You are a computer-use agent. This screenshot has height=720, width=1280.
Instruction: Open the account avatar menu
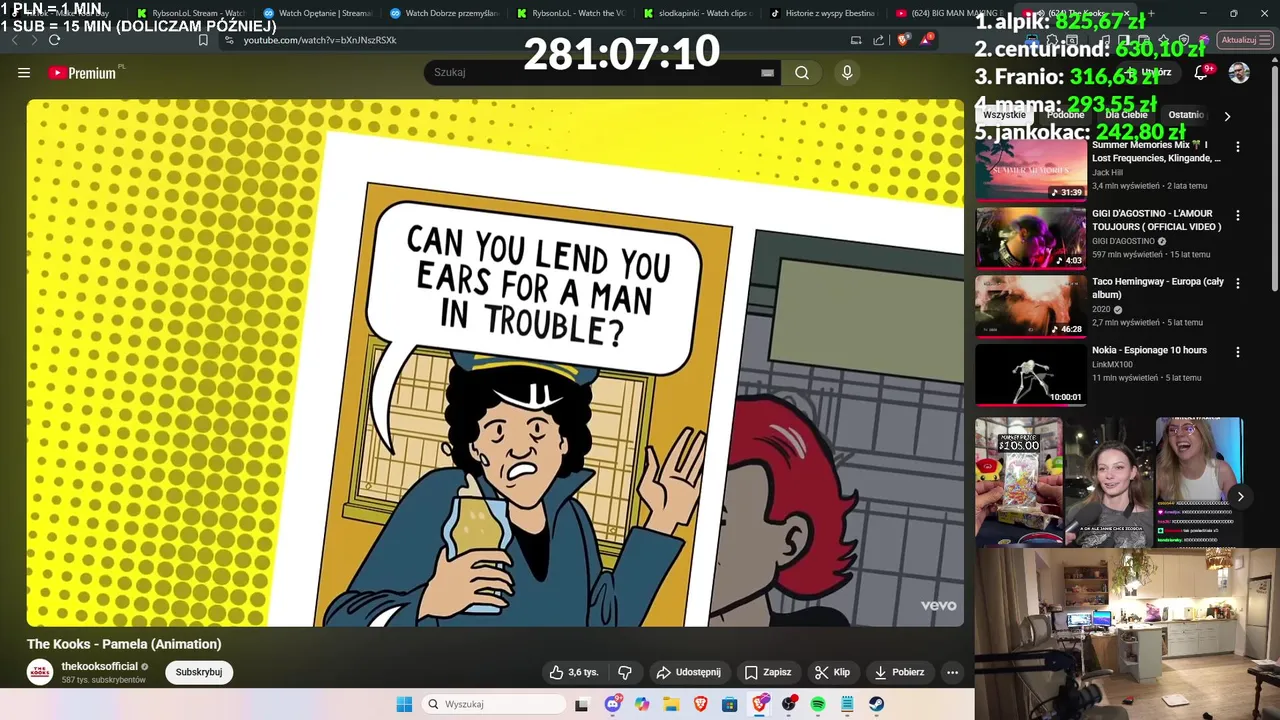click(1239, 73)
